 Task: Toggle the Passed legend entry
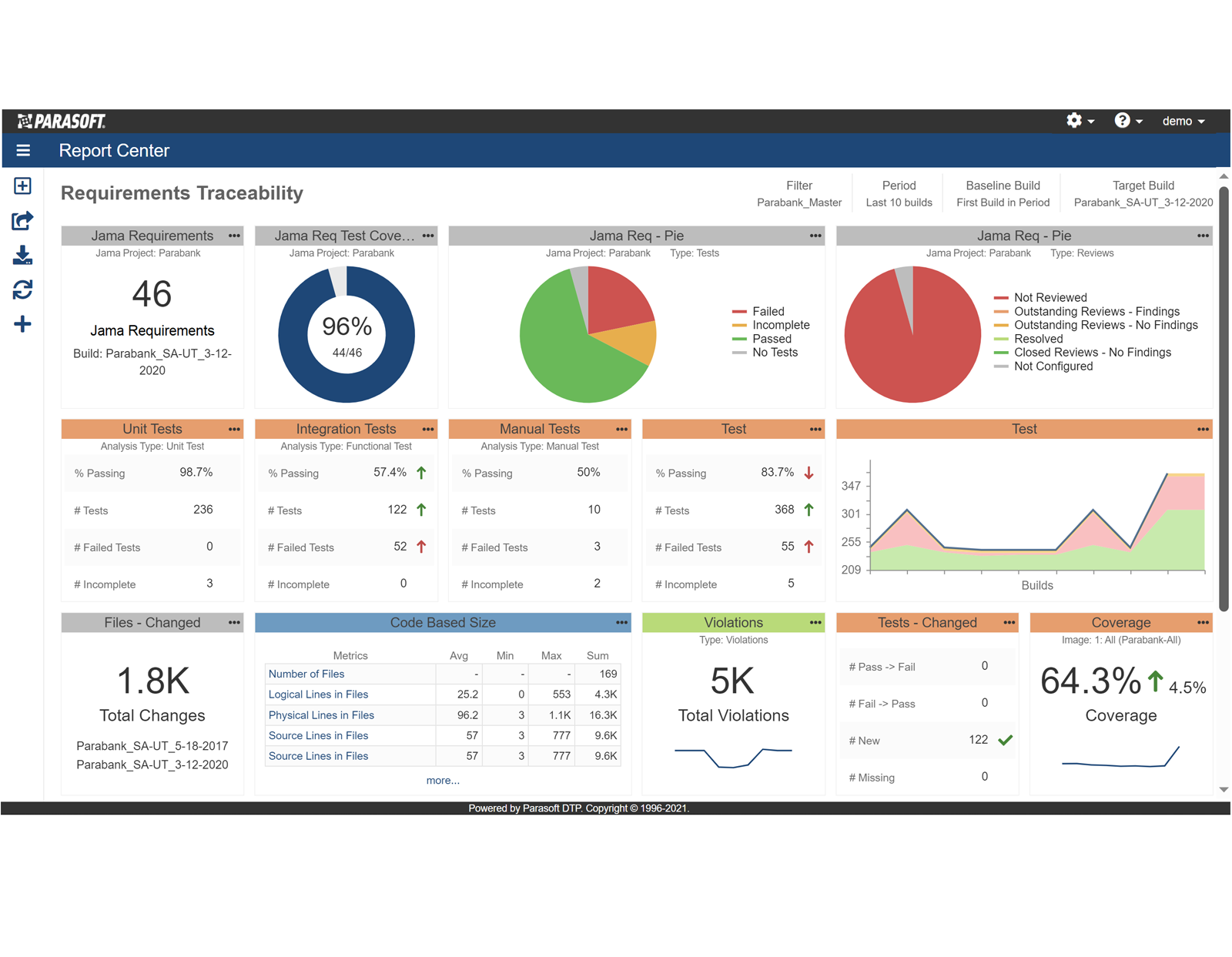(762, 339)
